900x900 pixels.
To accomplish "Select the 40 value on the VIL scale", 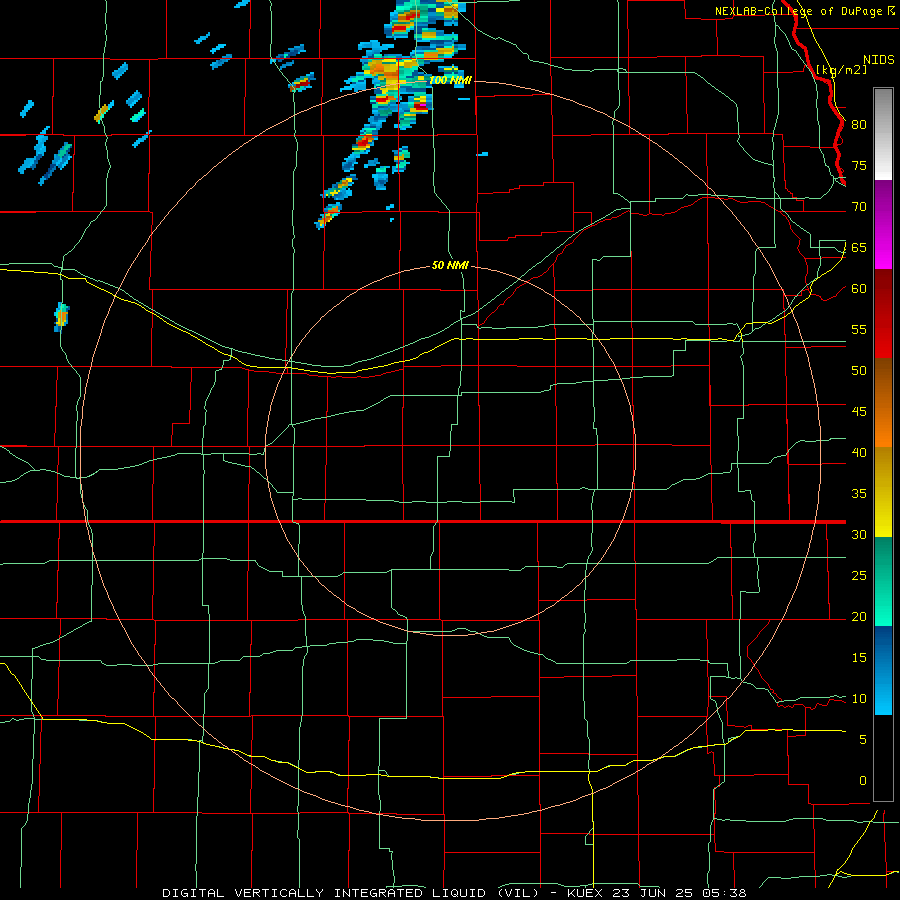I will (859, 452).
